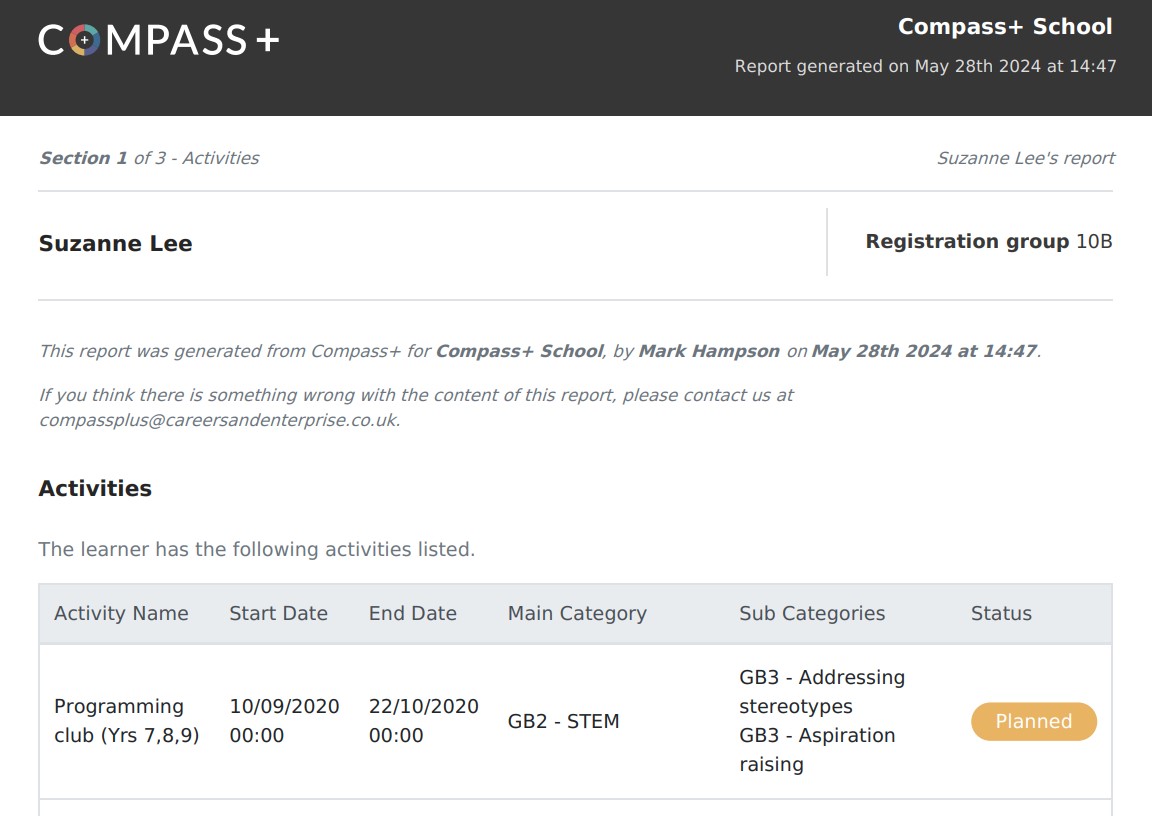This screenshot has width=1152, height=816.
Task: Open Suzanne Lee's report link
Action: (1025, 158)
